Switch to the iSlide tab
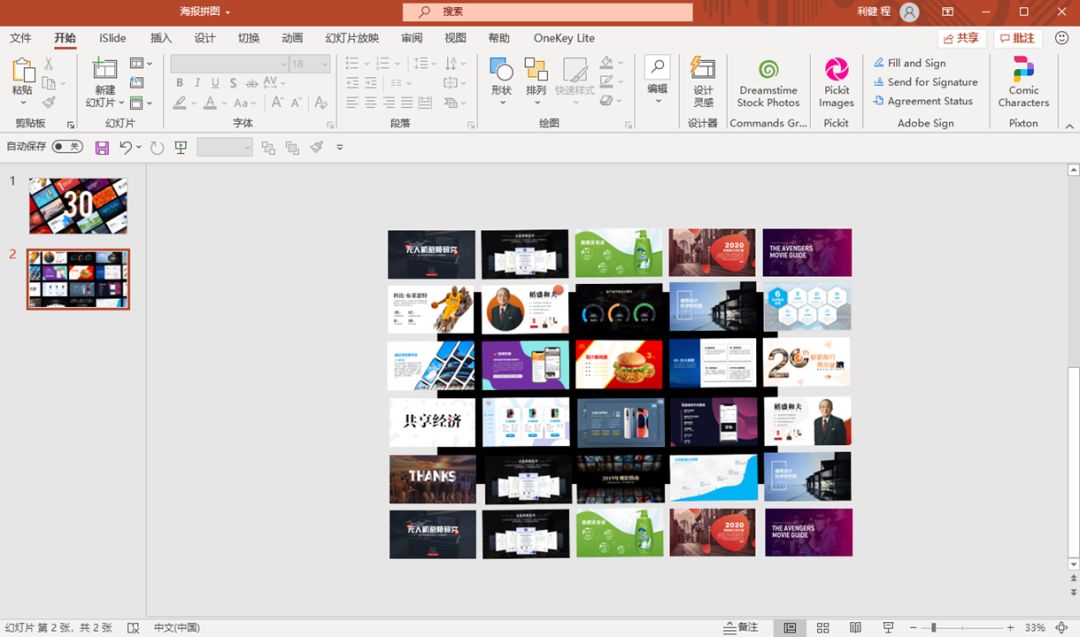 [112, 38]
